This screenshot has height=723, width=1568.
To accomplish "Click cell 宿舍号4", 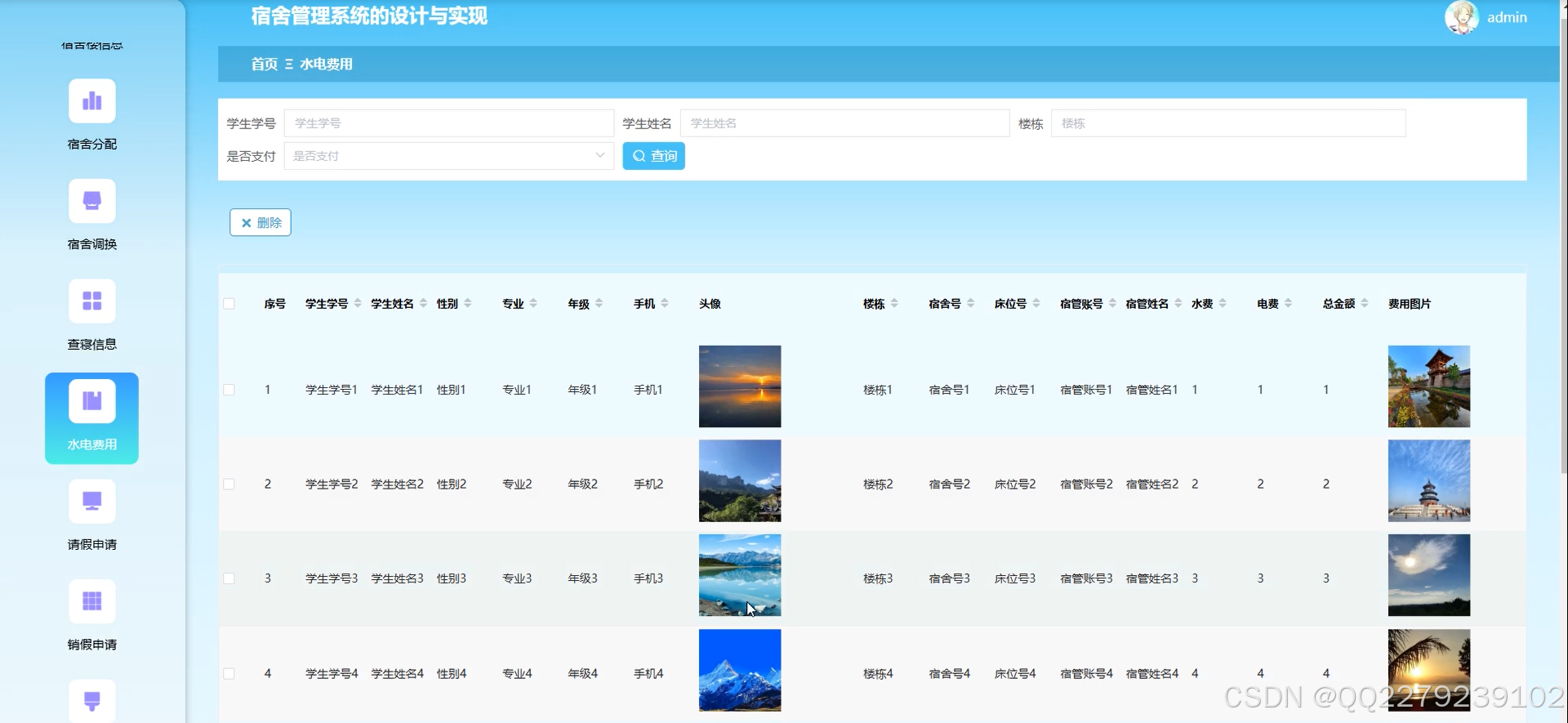I will click(x=950, y=674).
